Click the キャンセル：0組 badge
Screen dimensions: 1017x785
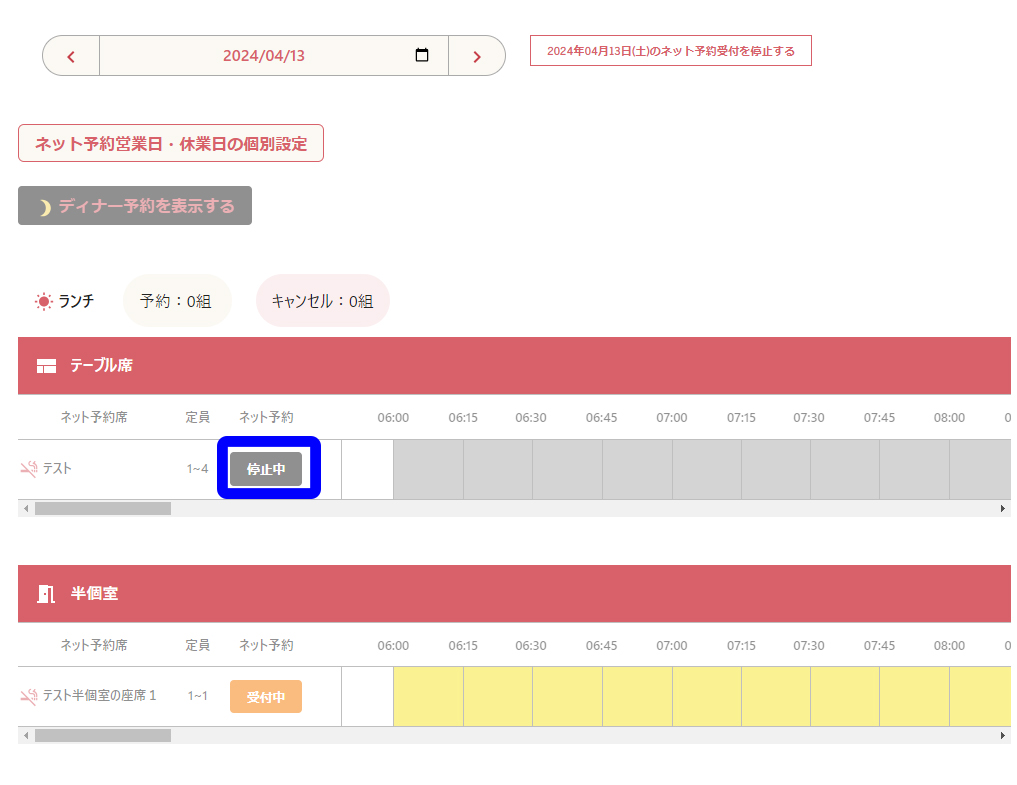point(322,301)
